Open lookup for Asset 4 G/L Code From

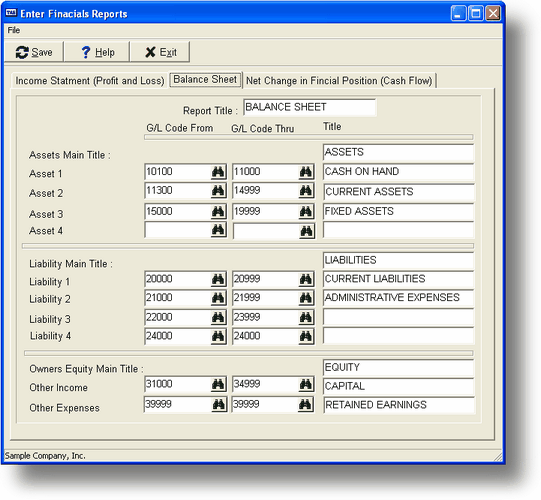click(218, 230)
